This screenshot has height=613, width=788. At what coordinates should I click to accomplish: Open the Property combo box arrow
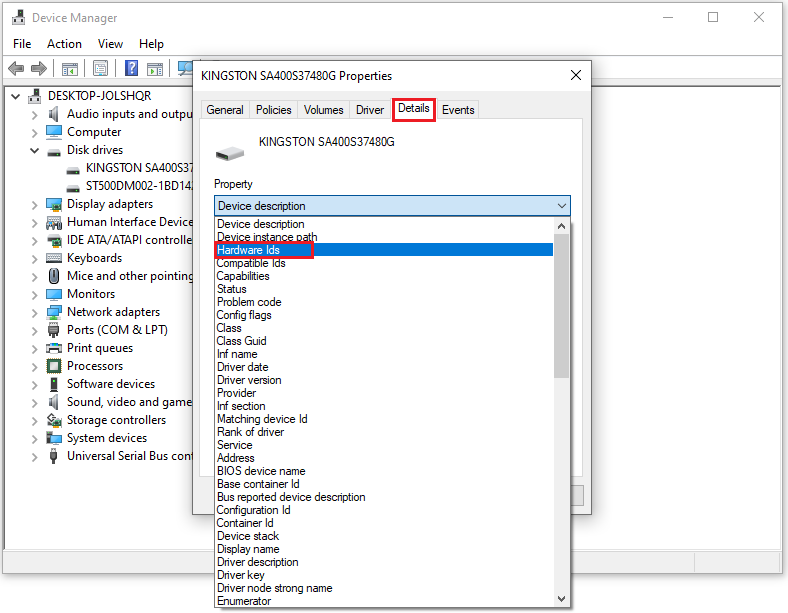click(561, 206)
